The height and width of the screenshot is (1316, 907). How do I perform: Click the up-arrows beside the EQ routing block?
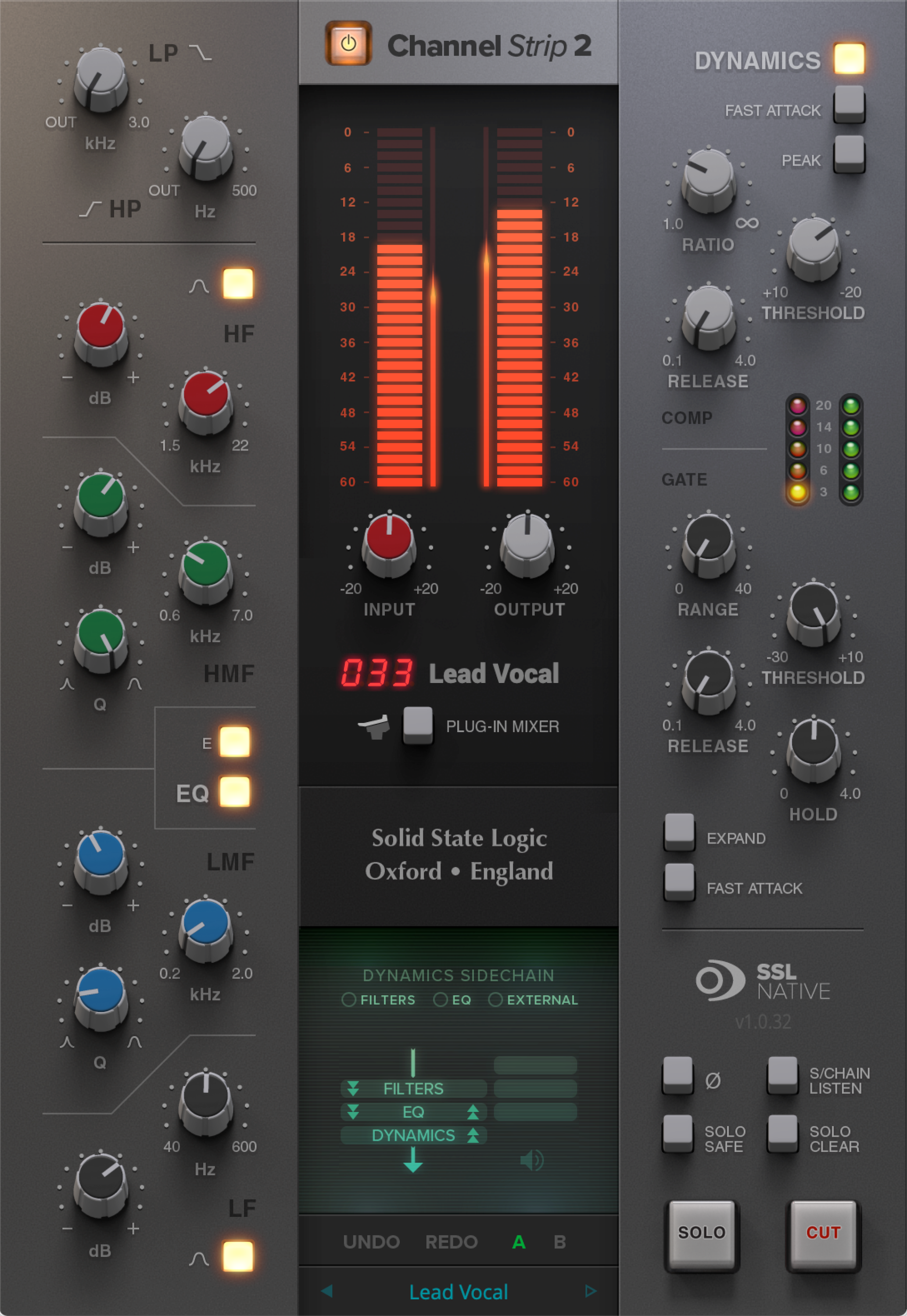click(x=473, y=1112)
